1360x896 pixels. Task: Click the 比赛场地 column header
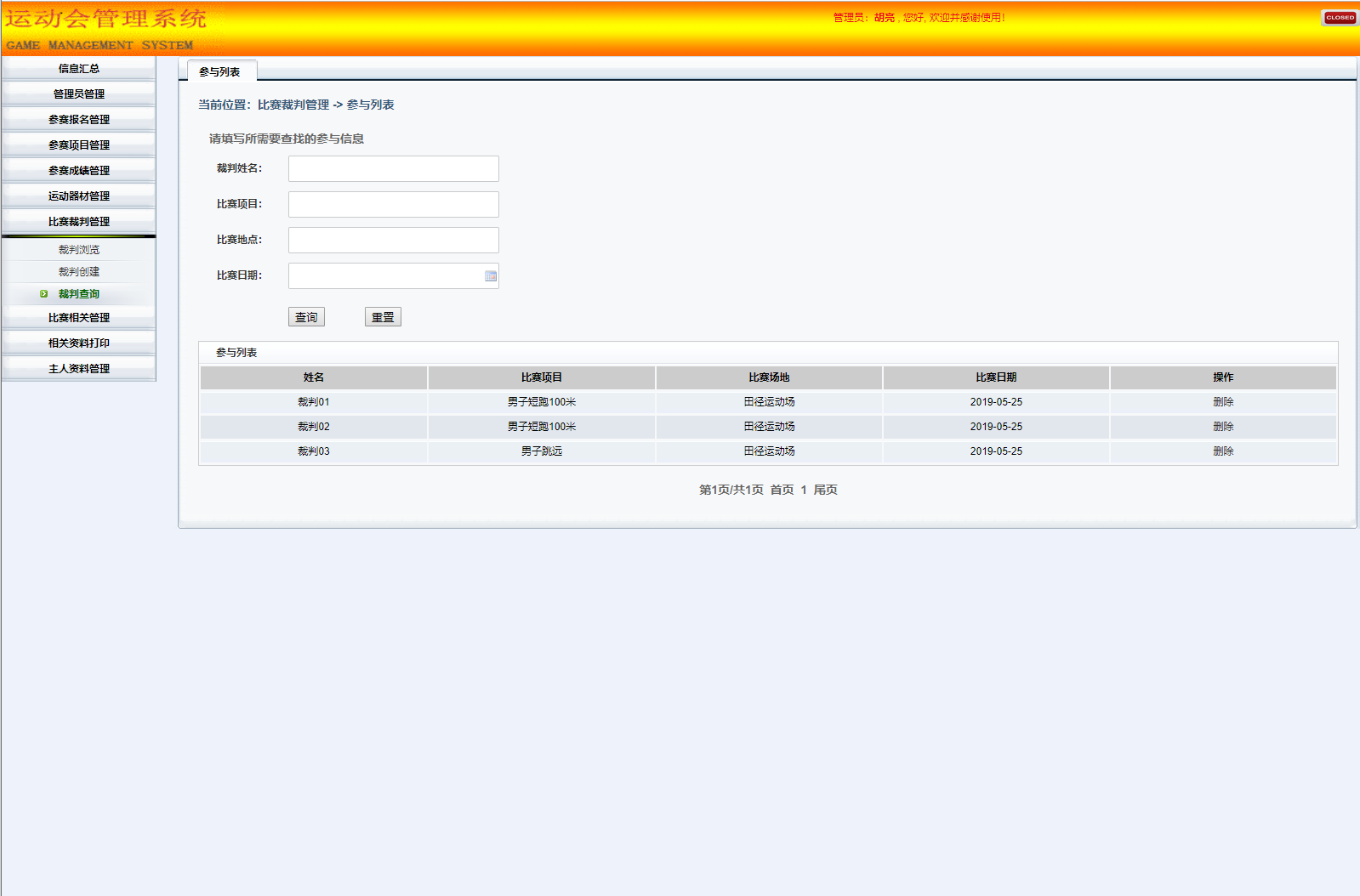769,377
